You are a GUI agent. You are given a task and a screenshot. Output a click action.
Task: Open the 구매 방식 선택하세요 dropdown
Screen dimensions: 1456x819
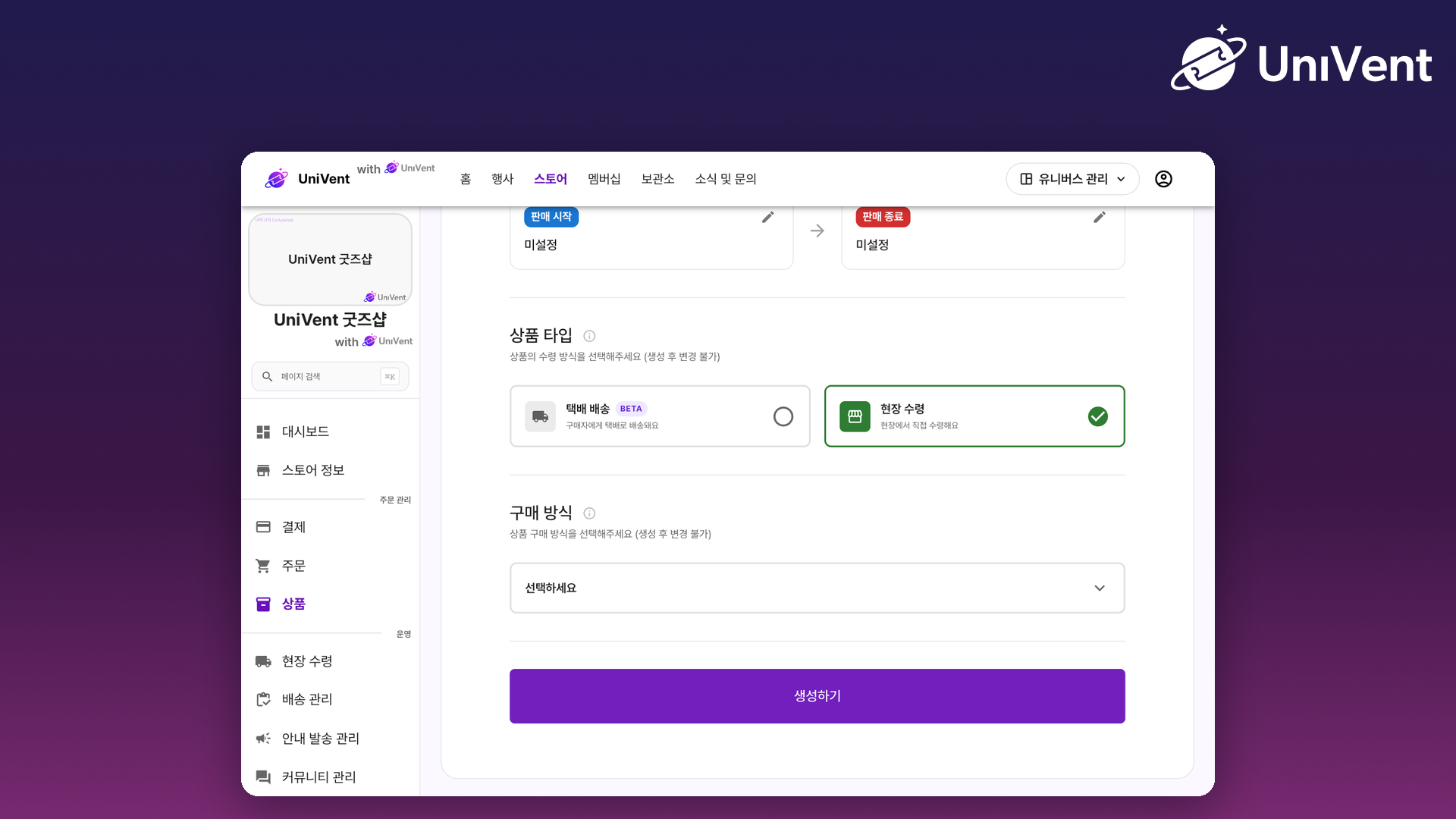coord(817,588)
